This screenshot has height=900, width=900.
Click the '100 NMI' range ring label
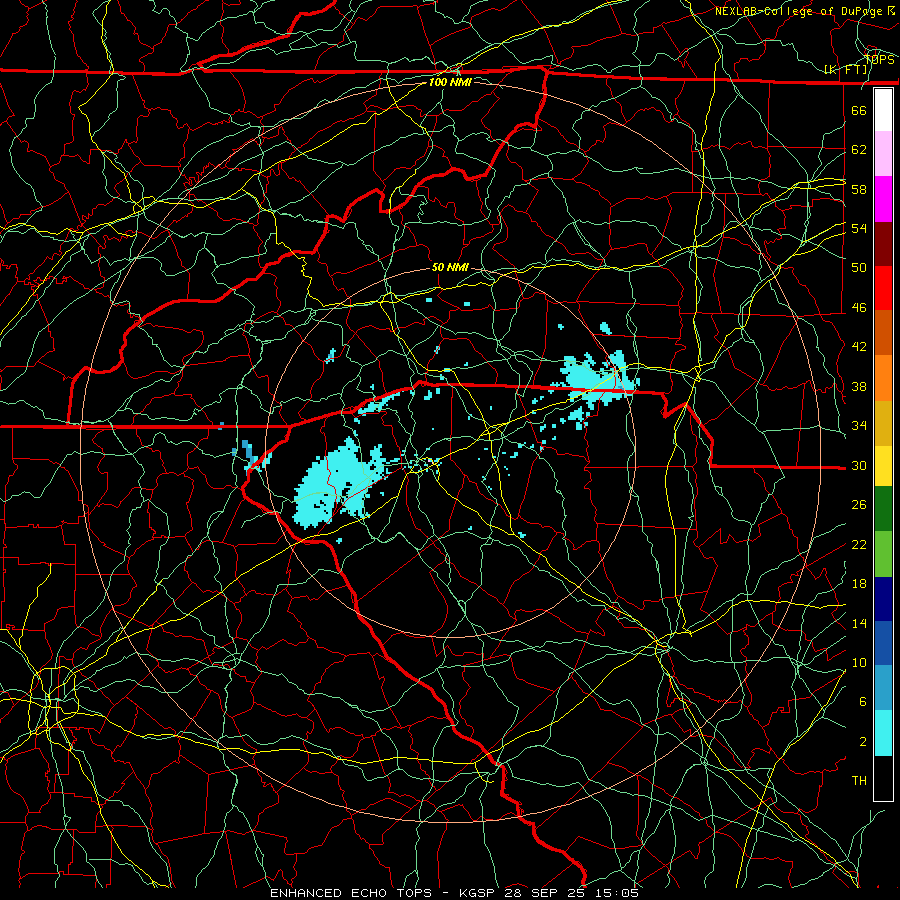[450, 82]
